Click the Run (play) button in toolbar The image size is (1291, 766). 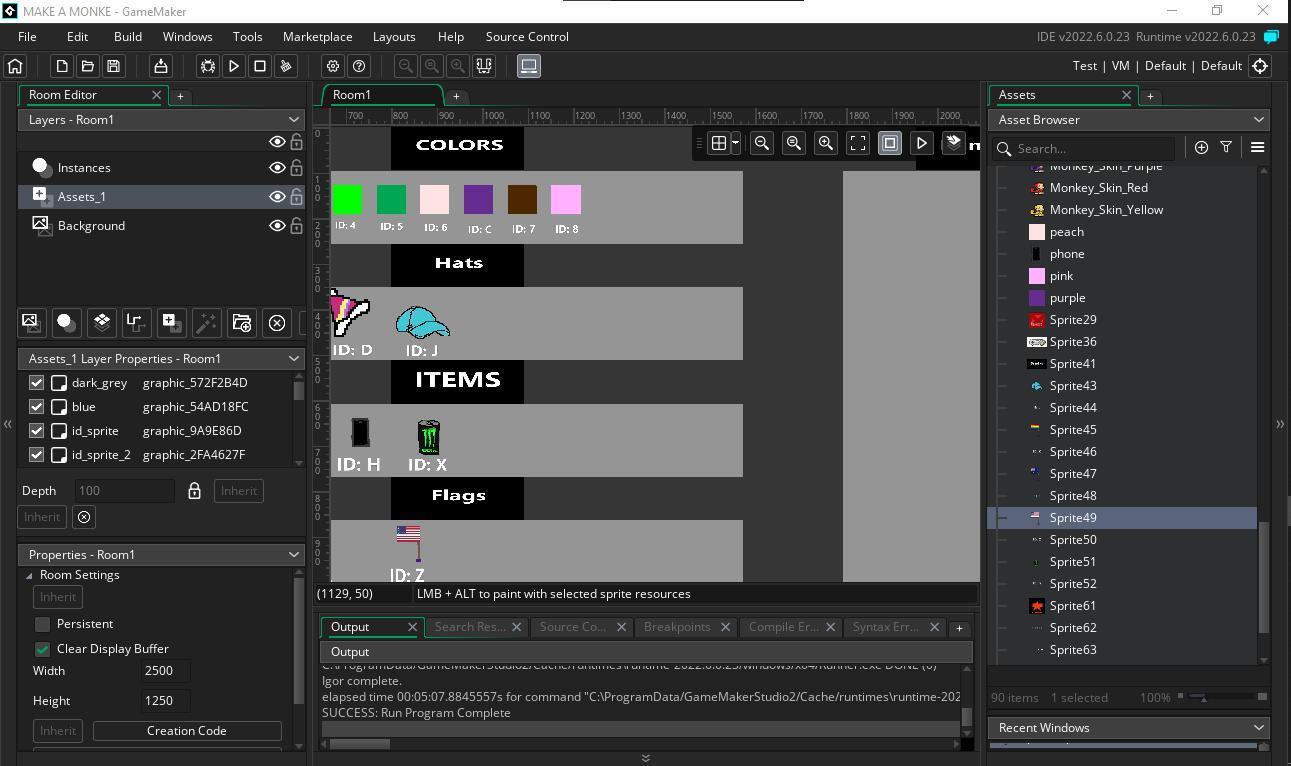click(234, 66)
